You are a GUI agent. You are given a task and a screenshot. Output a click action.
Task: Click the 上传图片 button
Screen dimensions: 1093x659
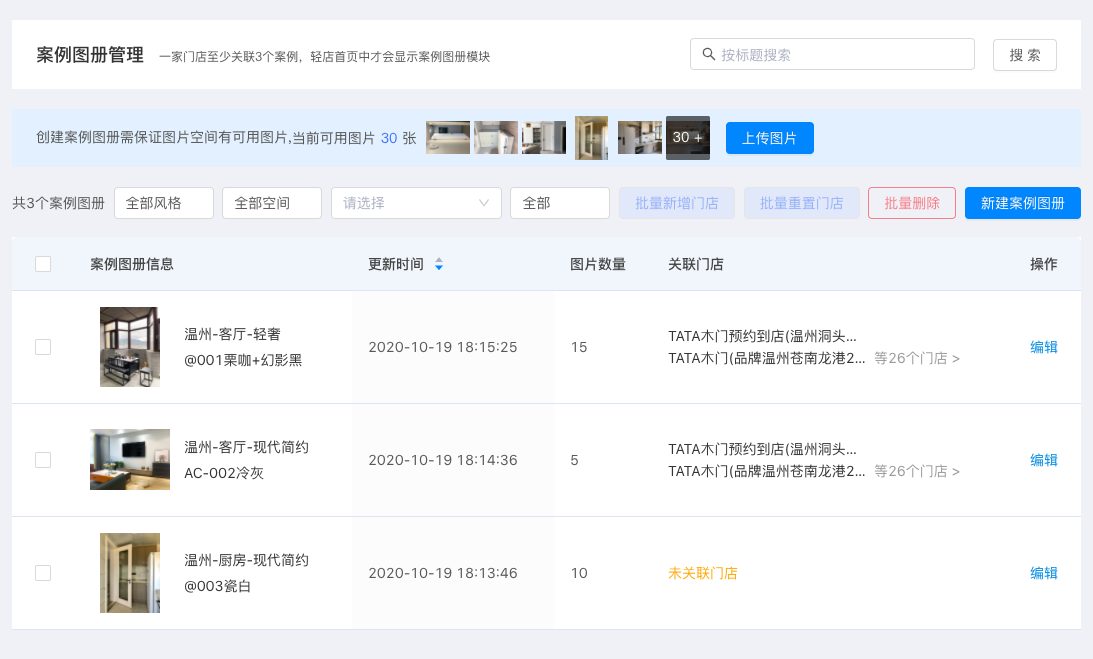point(770,138)
